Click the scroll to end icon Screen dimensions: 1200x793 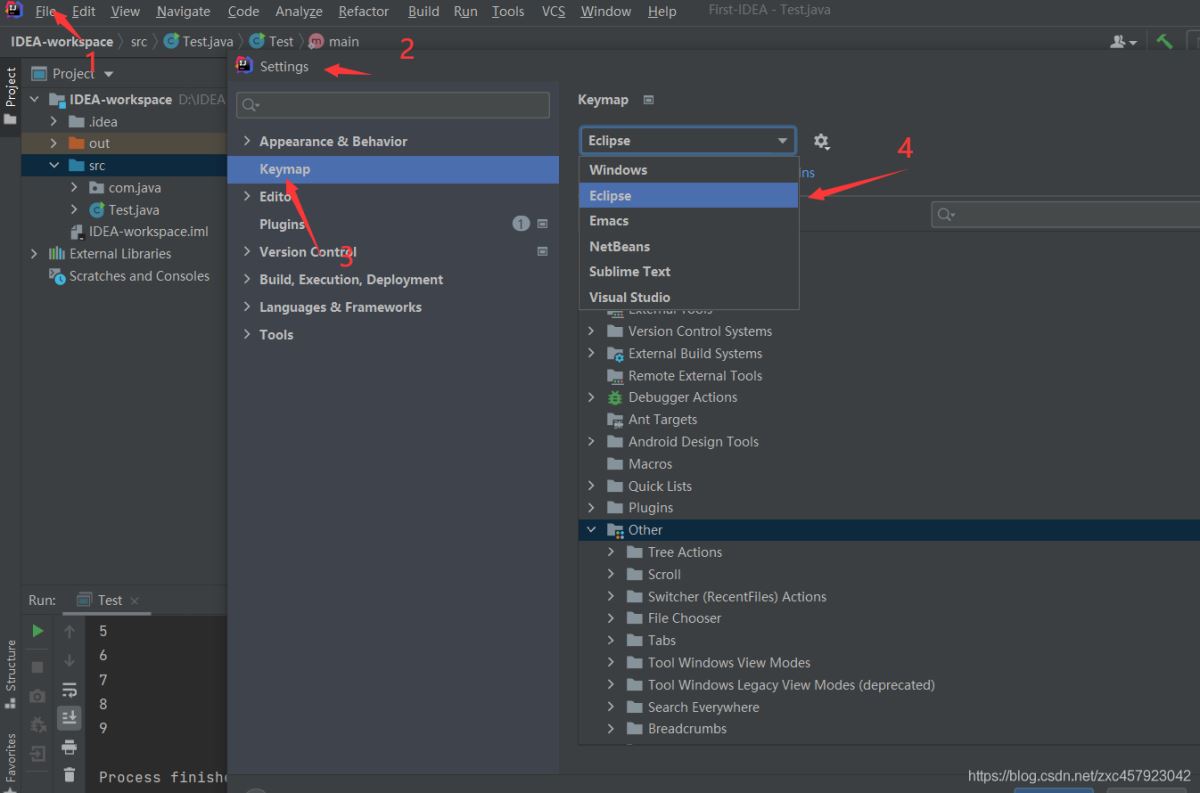(x=69, y=717)
